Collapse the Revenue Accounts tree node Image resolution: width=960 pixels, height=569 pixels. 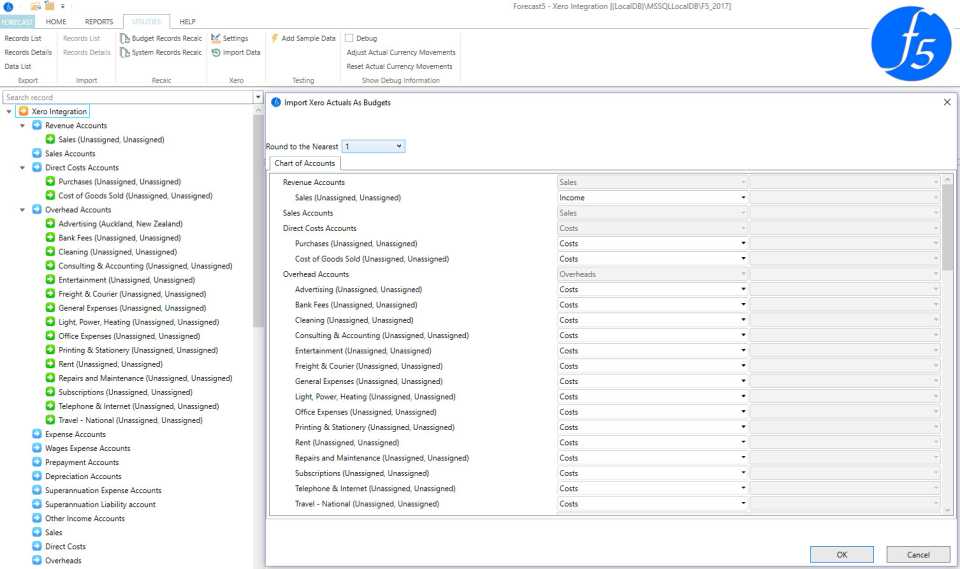23,126
